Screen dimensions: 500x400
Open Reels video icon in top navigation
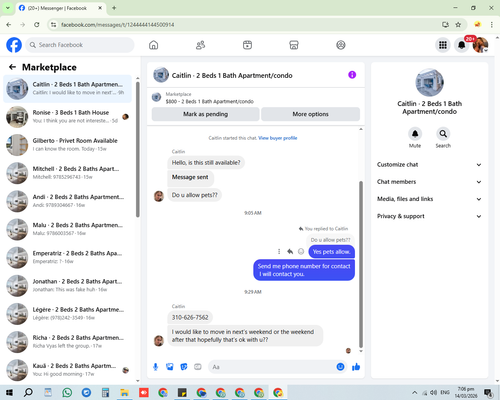[x=247, y=45]
